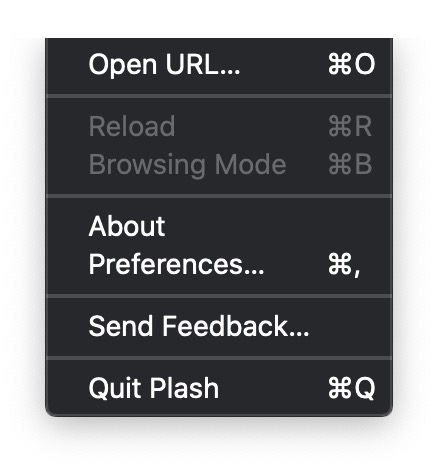Open Preferences… from the menu
Image resolution: width=438 pixels, height=470 pixels.
click(x=219, y=264)
